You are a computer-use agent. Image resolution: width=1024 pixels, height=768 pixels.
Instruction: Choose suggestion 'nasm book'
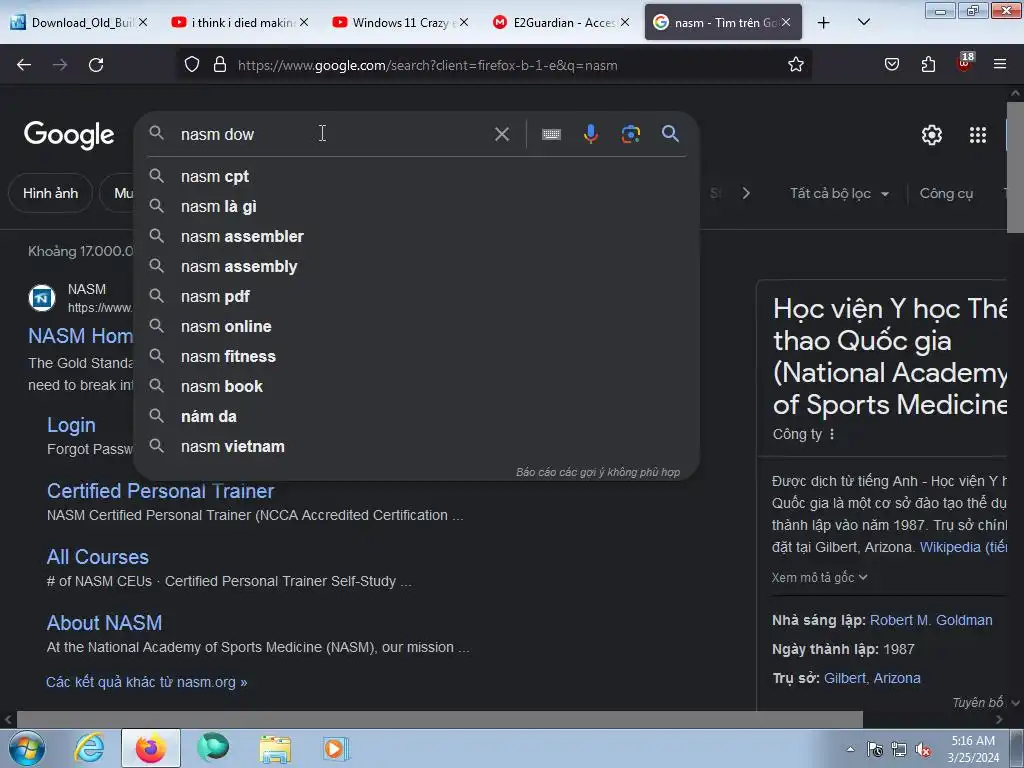tap(417, 387)
